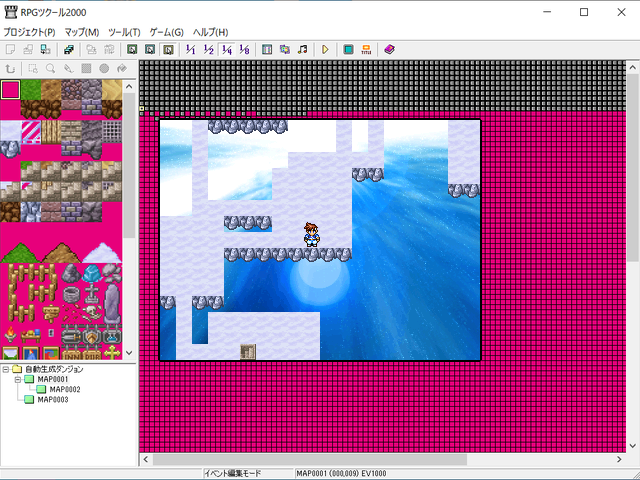
Task: Click the fullscreen mode teal icon
Action: pos(348,49)
